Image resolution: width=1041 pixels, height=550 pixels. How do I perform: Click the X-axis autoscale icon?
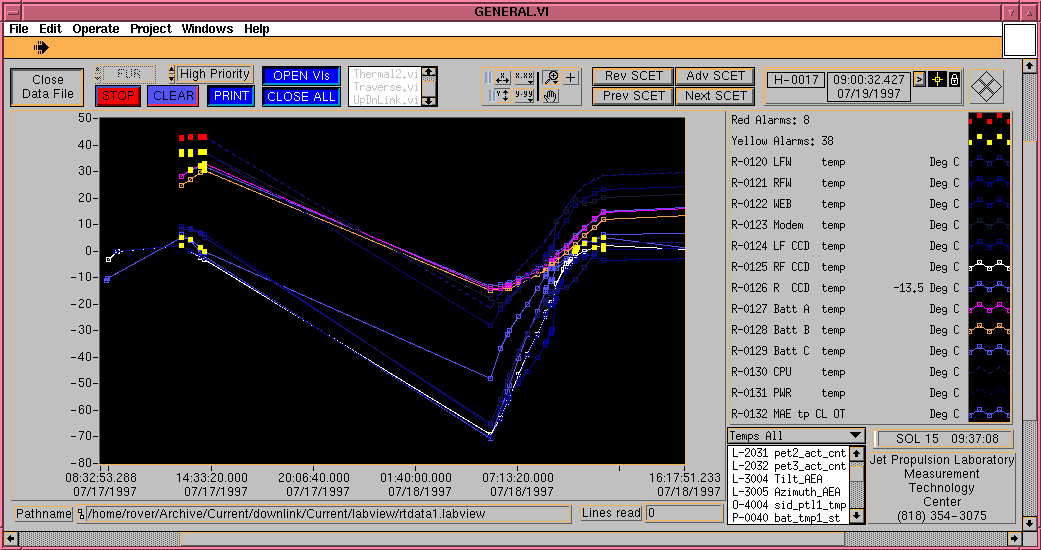point(503,77)
